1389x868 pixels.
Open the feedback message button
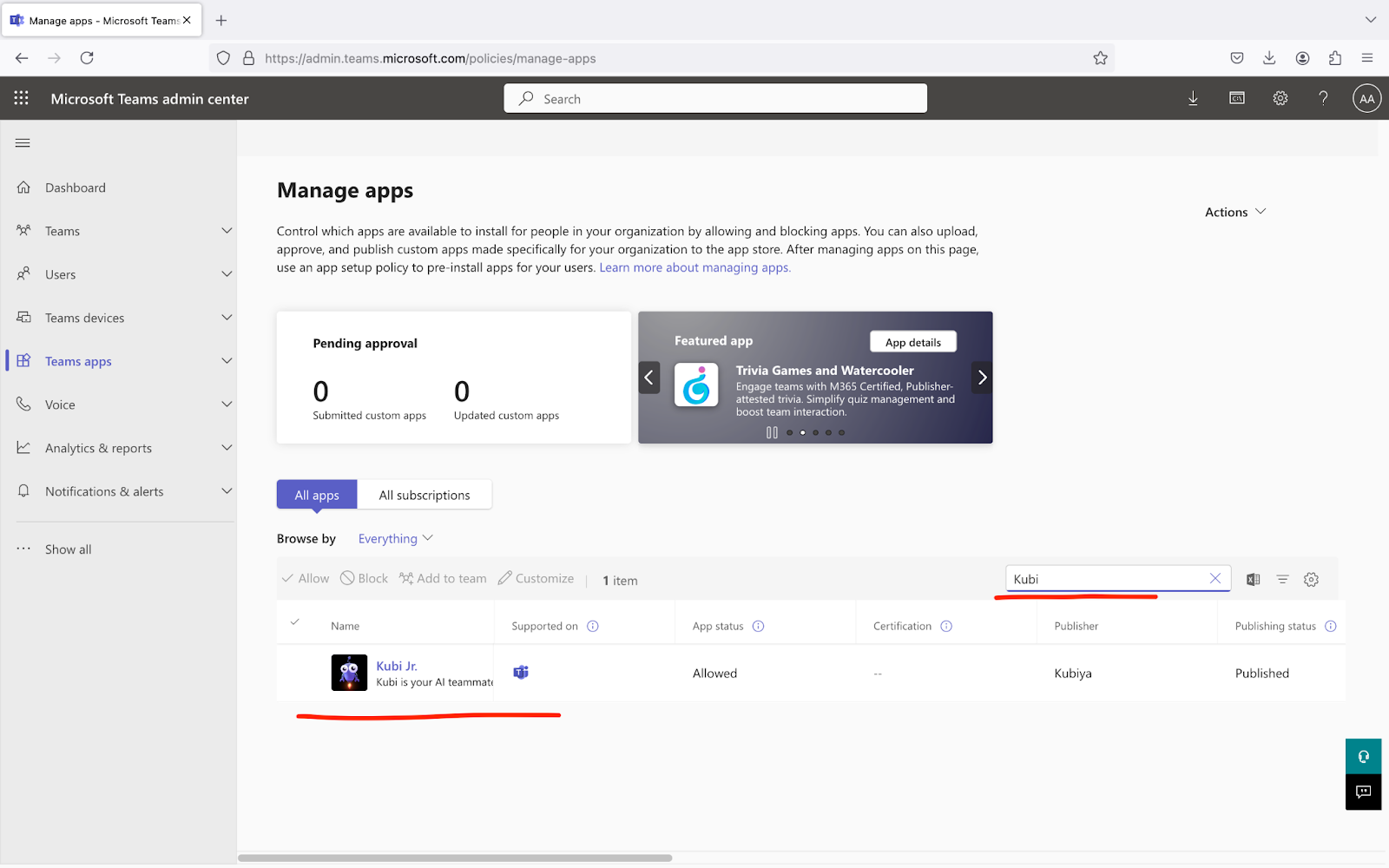coord(1363,792)
